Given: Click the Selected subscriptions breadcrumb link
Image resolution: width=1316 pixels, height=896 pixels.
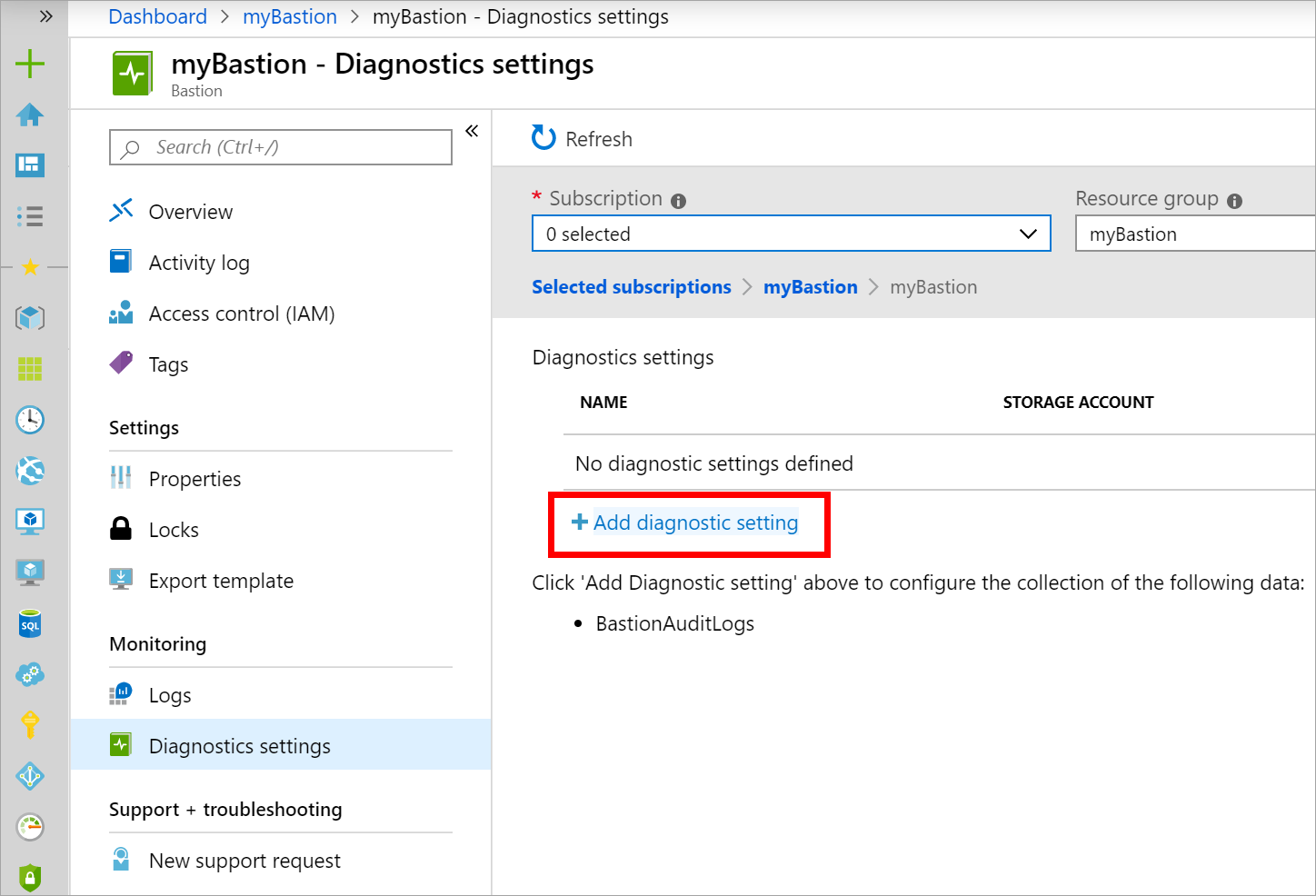Looking at the screenshot, I should point(632,287).
